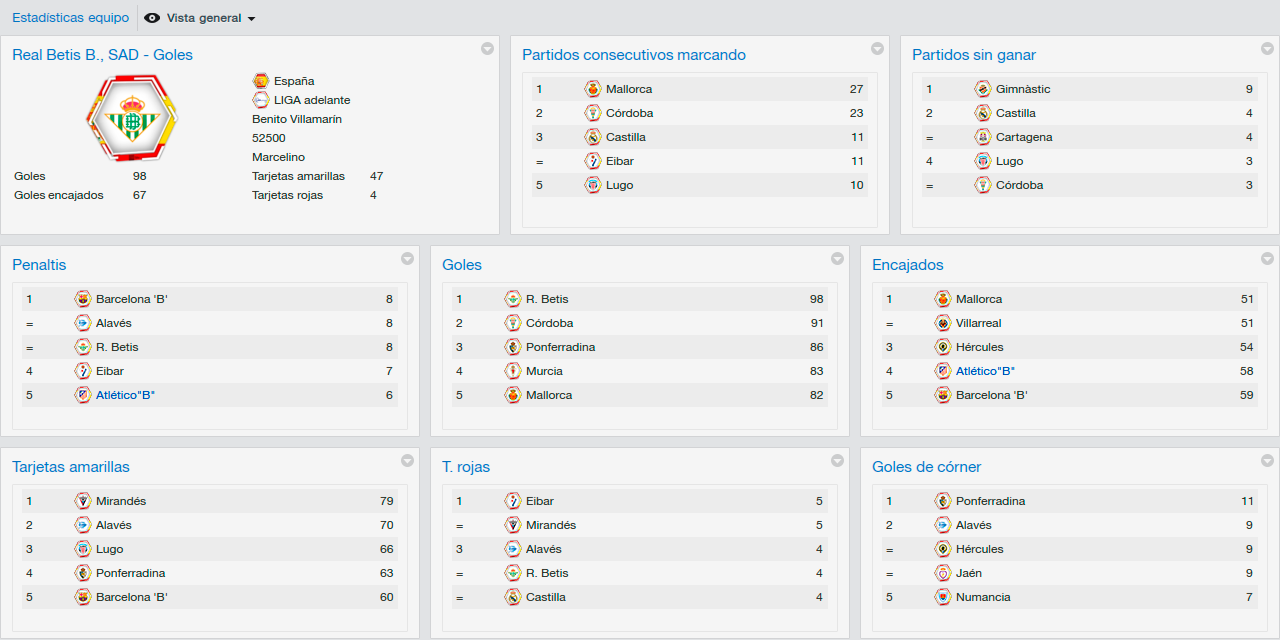Screen dimensions: 1280x640
Task: Select the Córdoba row in Goles panel
Action: (640, 323)
